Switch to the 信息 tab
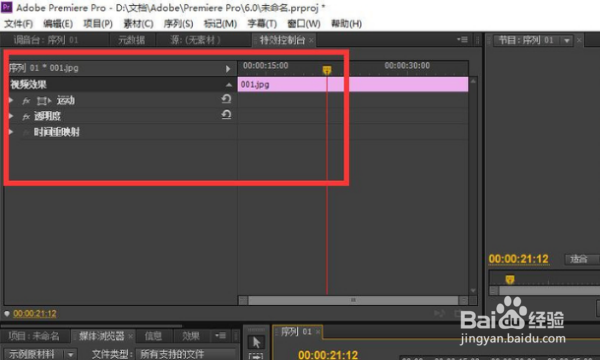The image size is (600, 360). (x=153, y=336)
